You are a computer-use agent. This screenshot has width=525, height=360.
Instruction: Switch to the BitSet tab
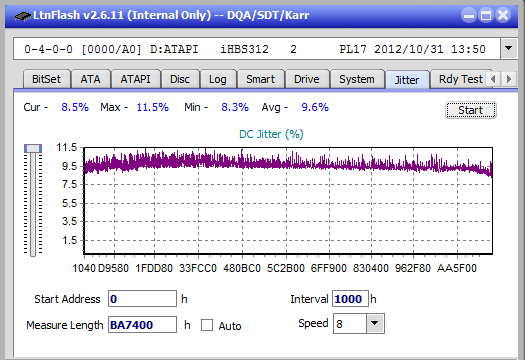click(47, 79)
